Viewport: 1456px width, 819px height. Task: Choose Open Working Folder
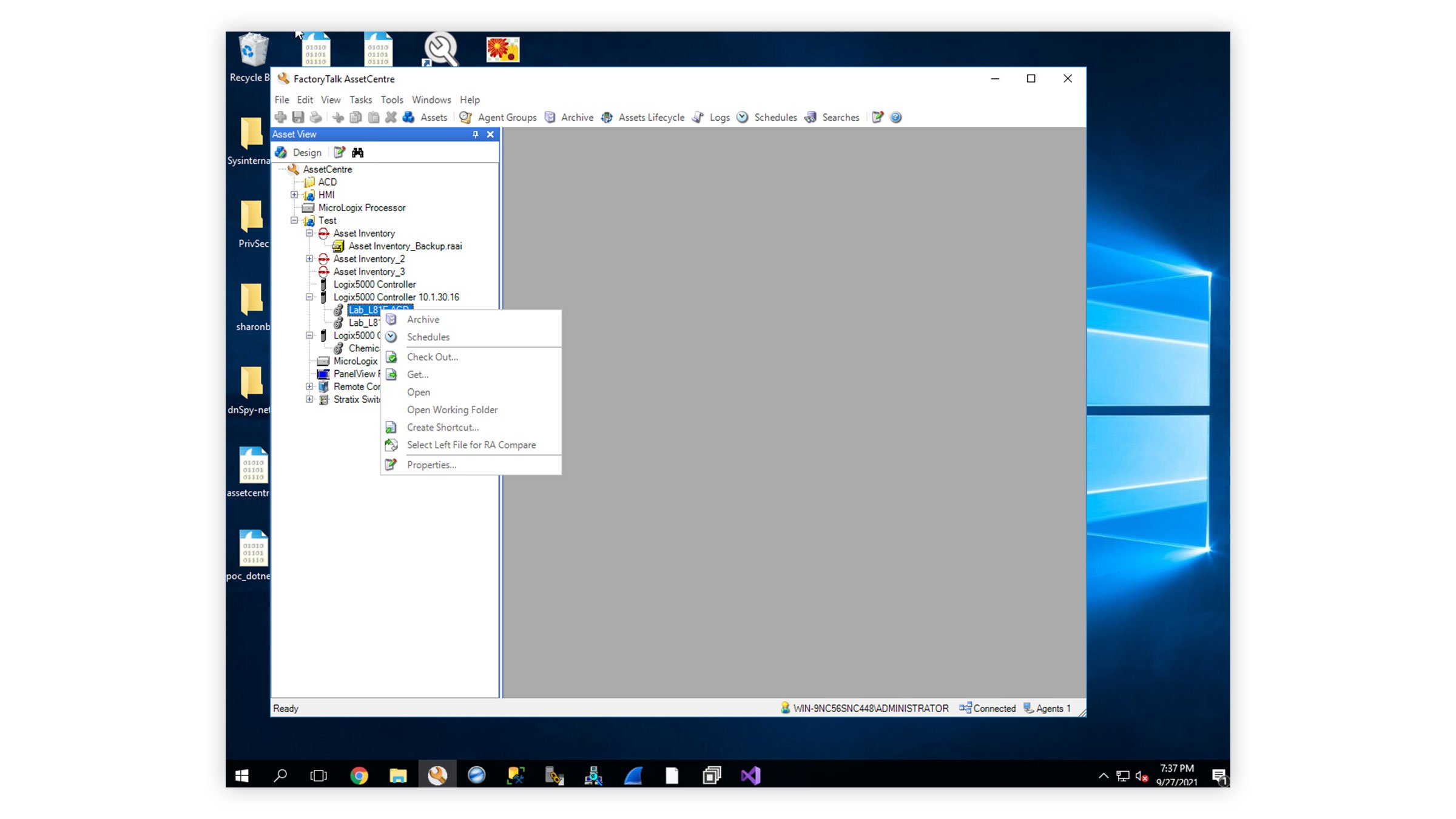(x=471, y=409)
